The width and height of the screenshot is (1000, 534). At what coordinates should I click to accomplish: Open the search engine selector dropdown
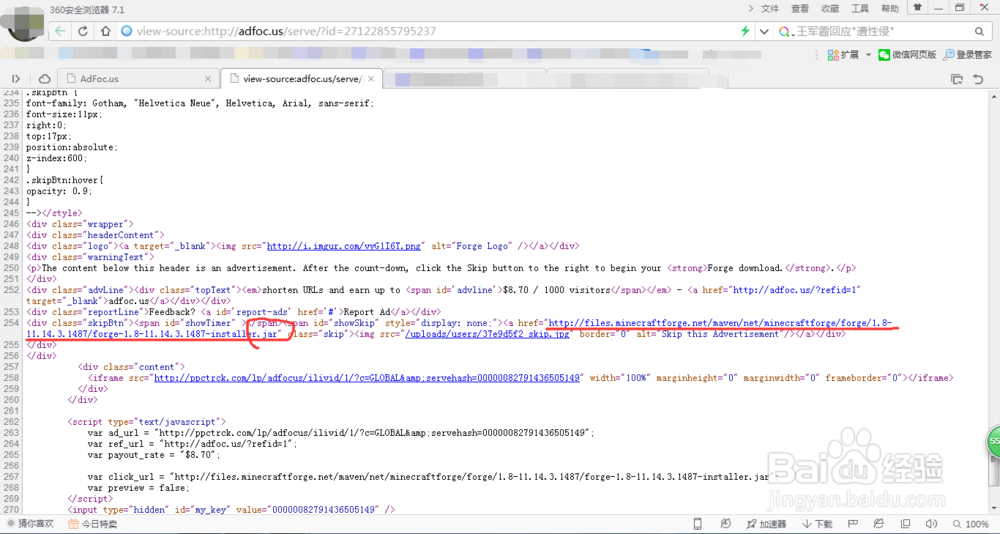coord(786,31)
